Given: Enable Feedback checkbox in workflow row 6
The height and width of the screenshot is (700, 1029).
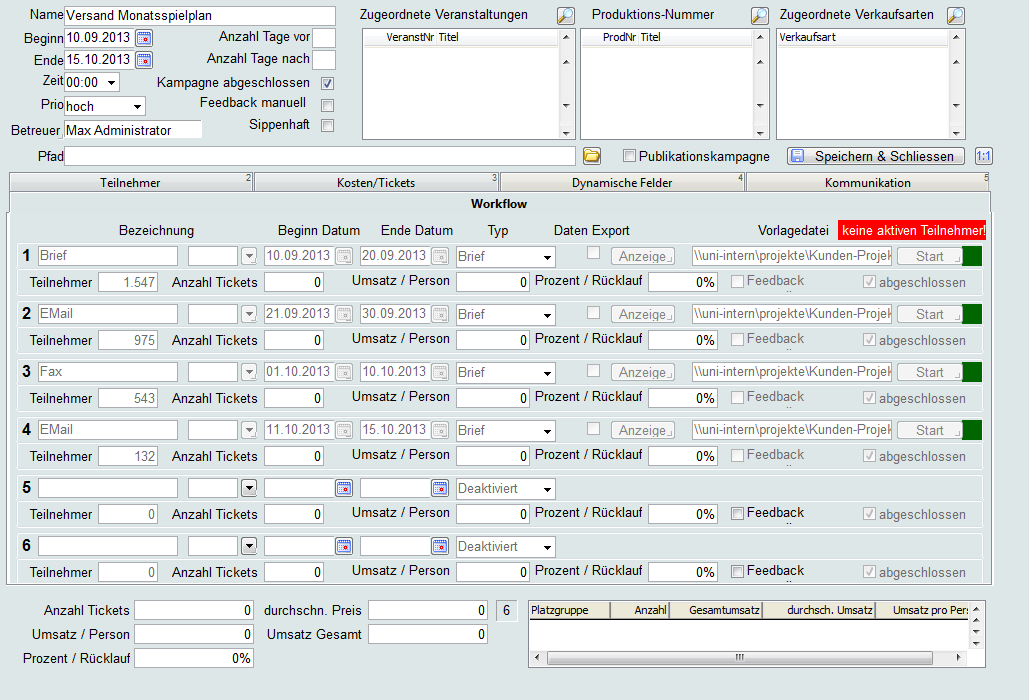Looking at the screenshot, I should pos(738,571).
